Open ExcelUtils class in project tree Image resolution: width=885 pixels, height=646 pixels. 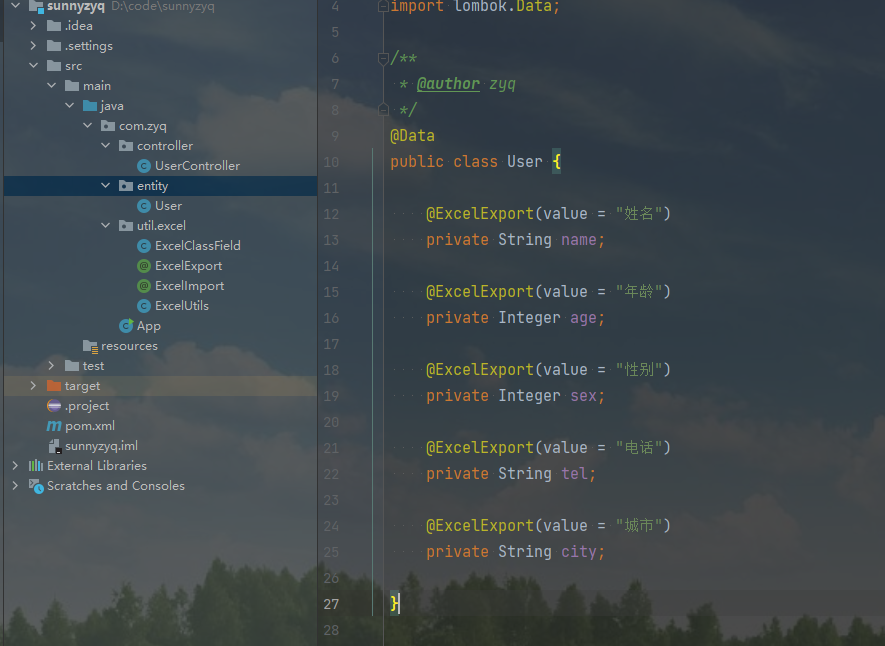pyautogui.click(x=181, y=306)
